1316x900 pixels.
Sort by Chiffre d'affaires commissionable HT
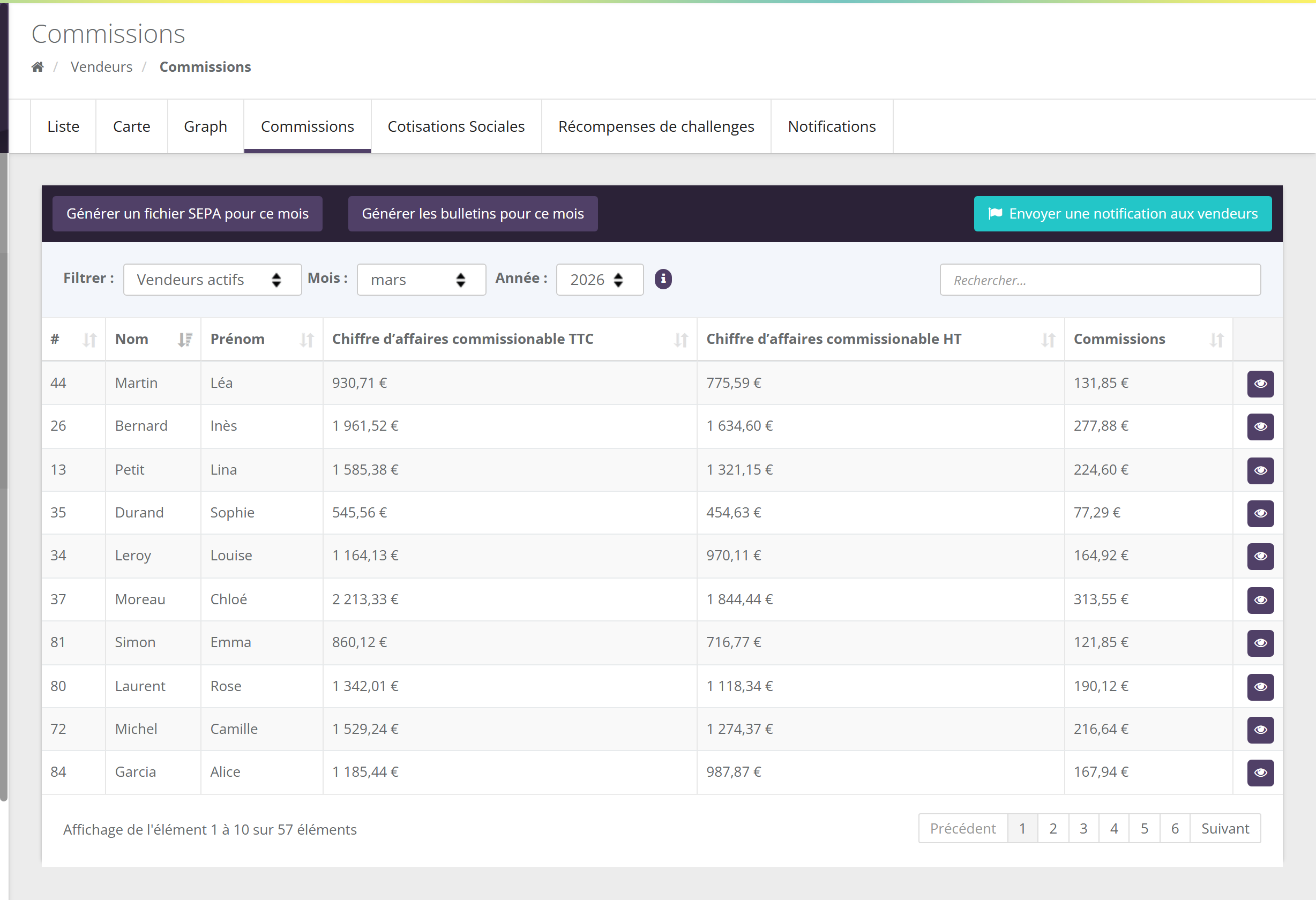pyautogui.click(x=880, y=339)
